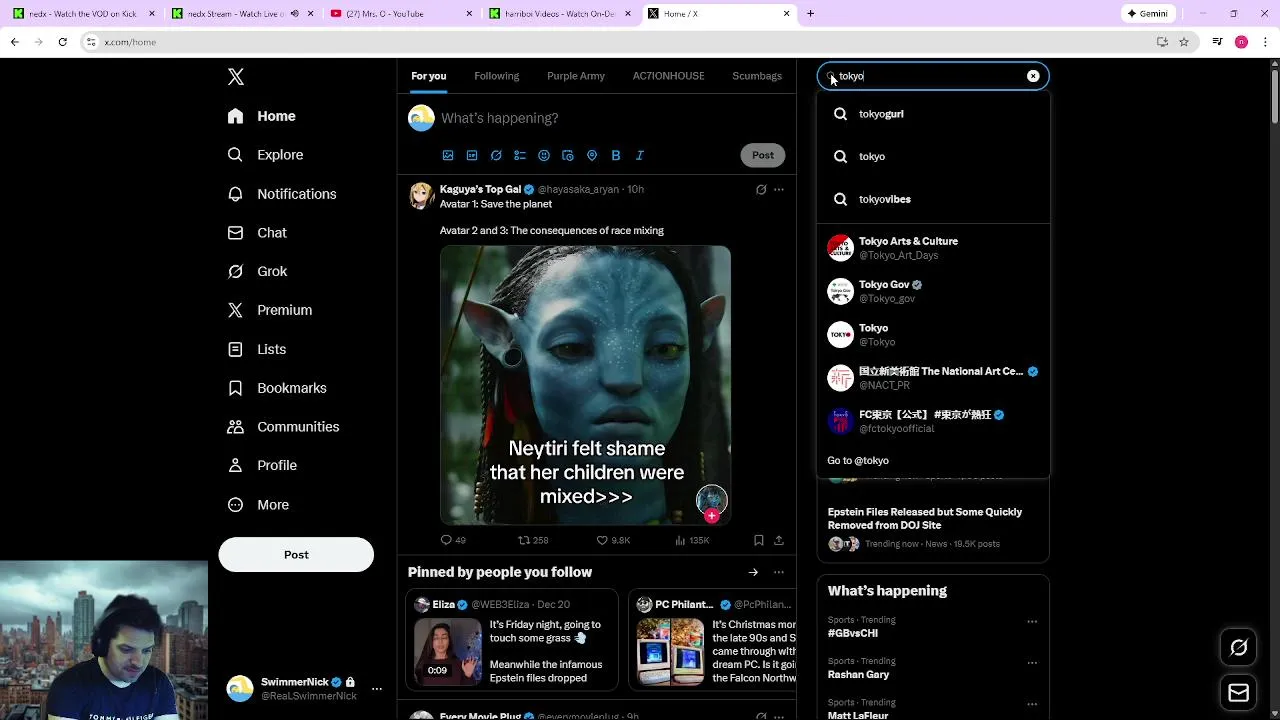The height and width of the screenshot is (720, 1280).
Task: Bookmark Kaguya's Top Gal post
Action: (x=759, y=540)
